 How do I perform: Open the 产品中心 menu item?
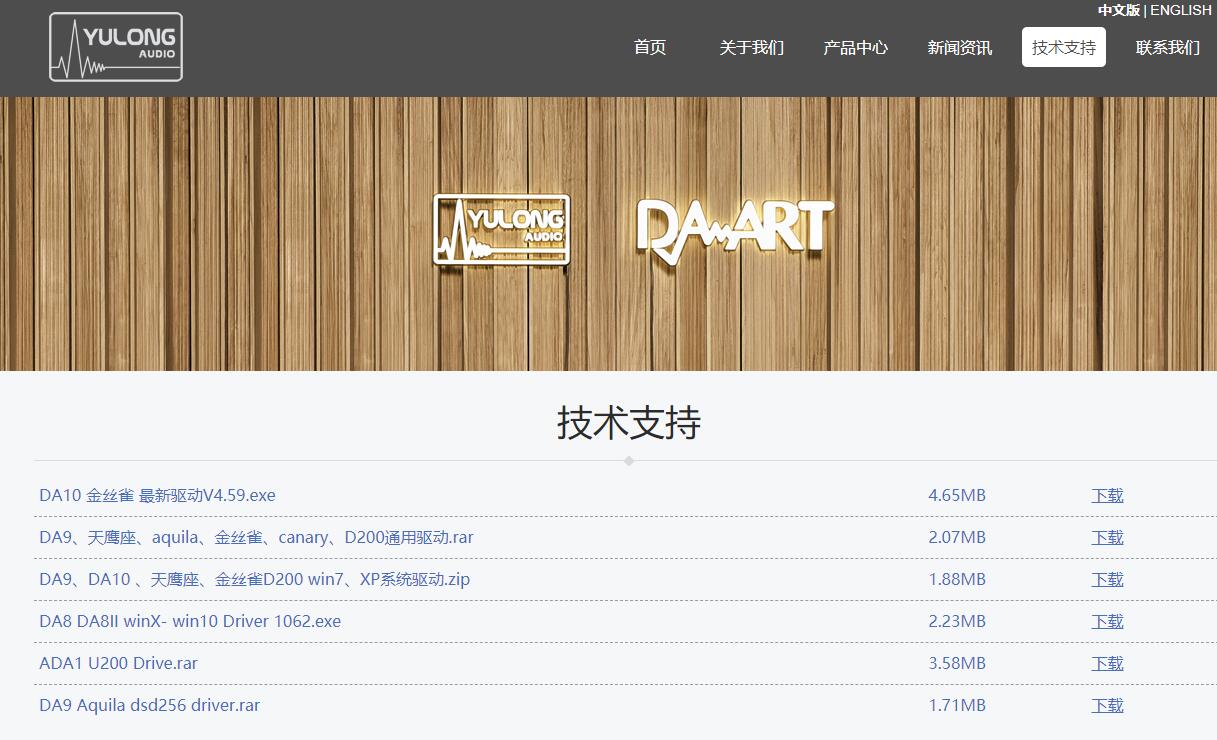855,46
